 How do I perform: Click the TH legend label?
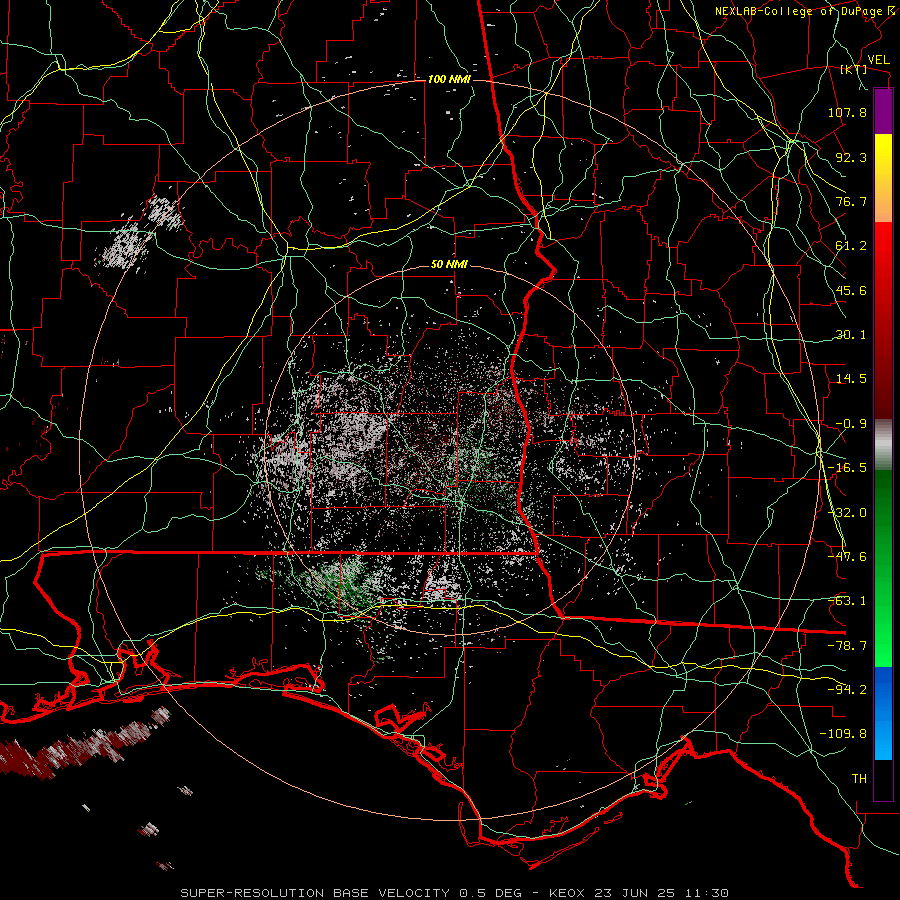(859, 779)
